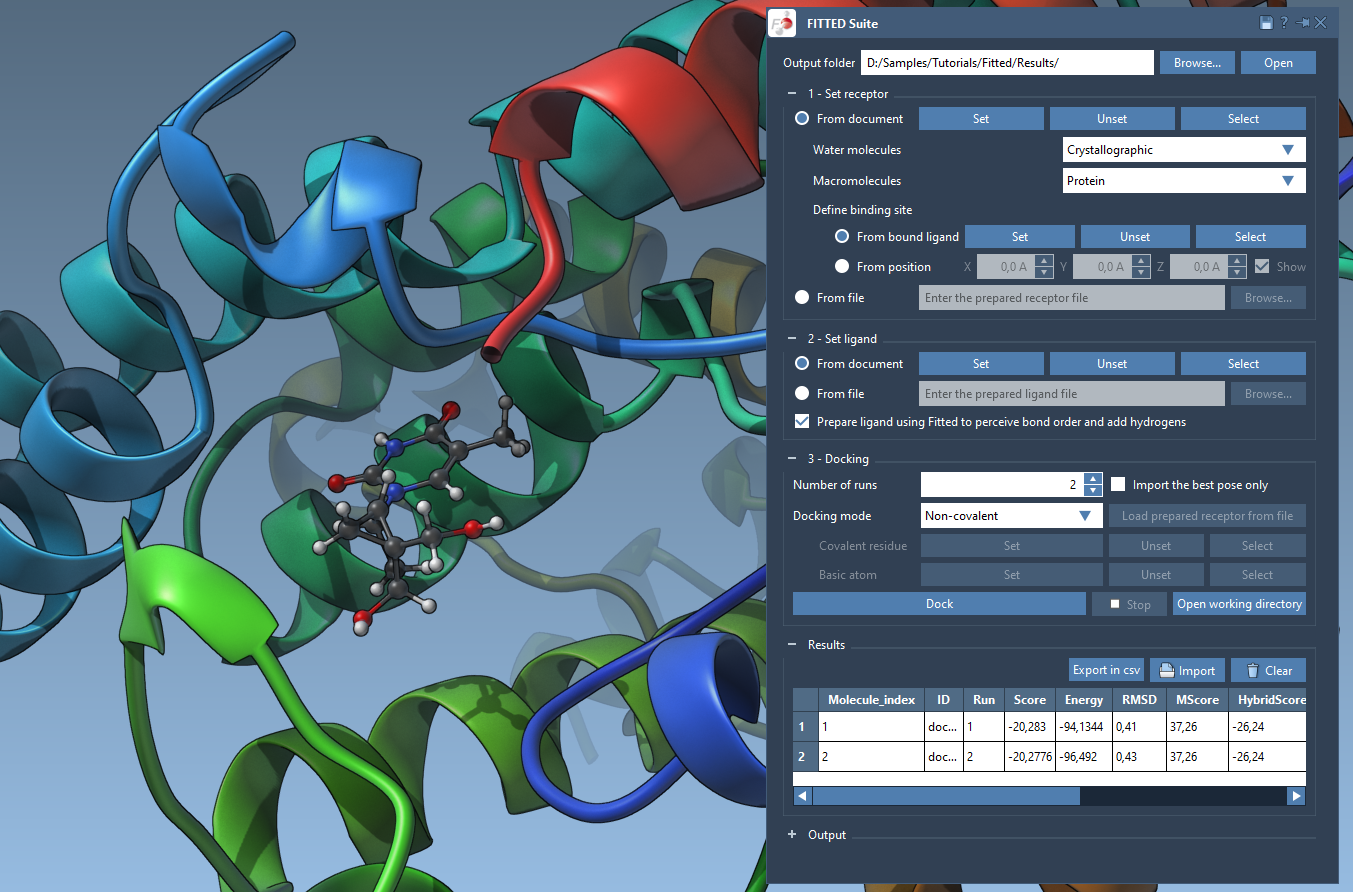Click Open working directory
Image resolution: width=1353 pixels, height=892 pixels.
[x=1239, y=604]
